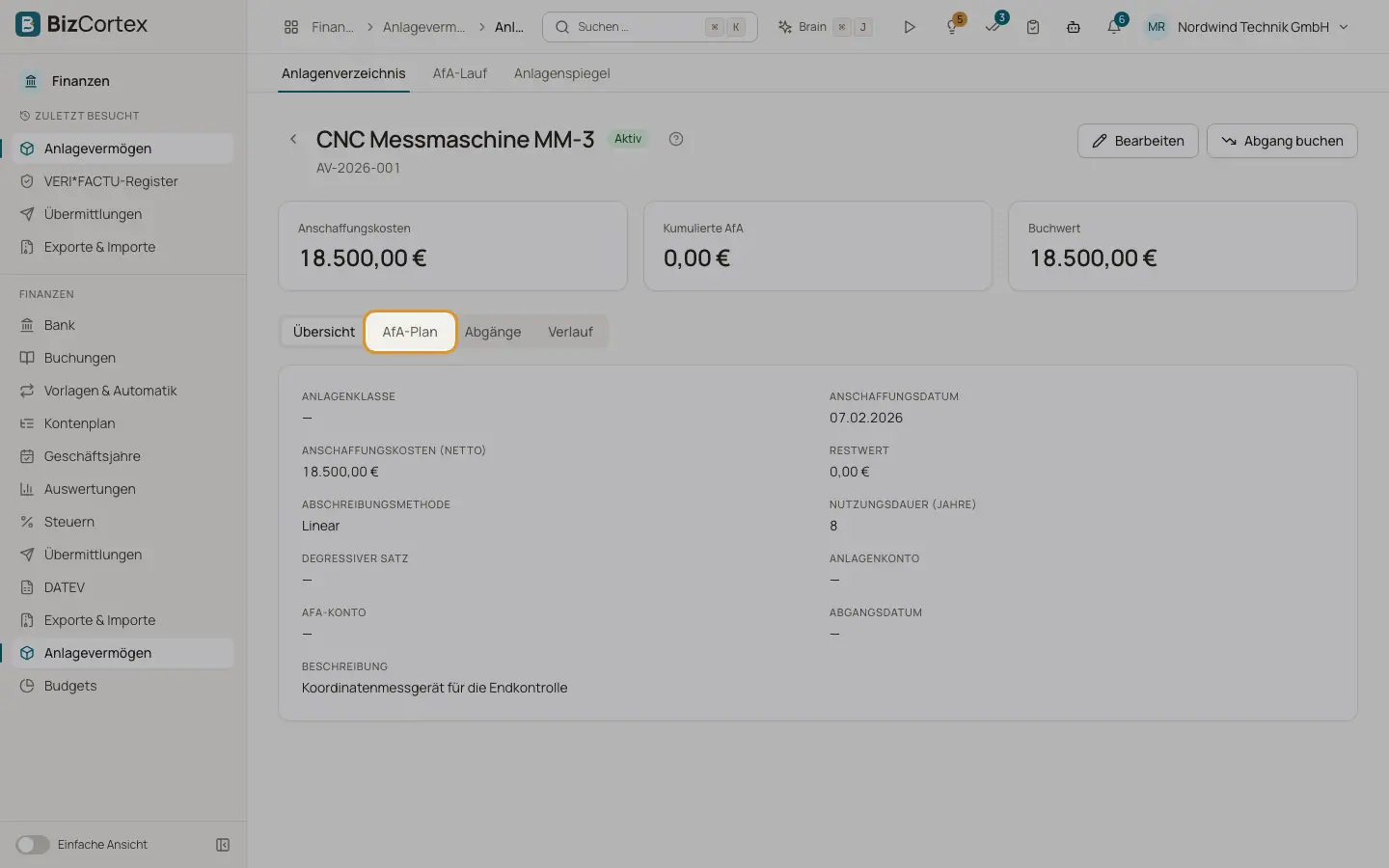Screen dimensions: 1389x868
Task: Open the robot assistant icon
Action: [1074, 27]
